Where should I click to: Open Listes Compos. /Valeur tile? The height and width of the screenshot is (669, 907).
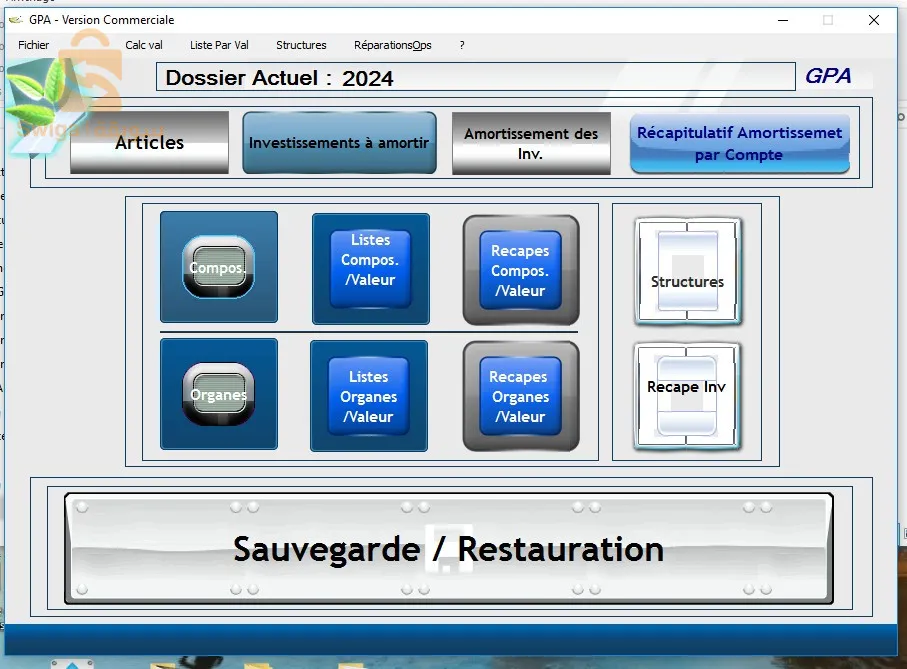click(x=370, y=268)
